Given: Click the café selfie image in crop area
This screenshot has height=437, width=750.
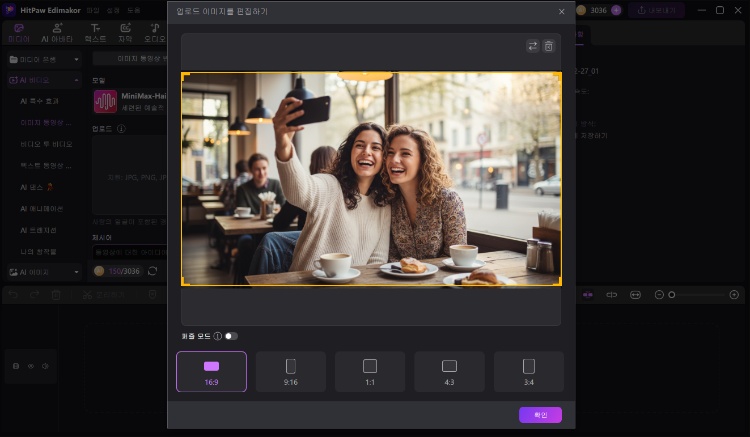Looking at the screenshot, I should coord(371,179).
